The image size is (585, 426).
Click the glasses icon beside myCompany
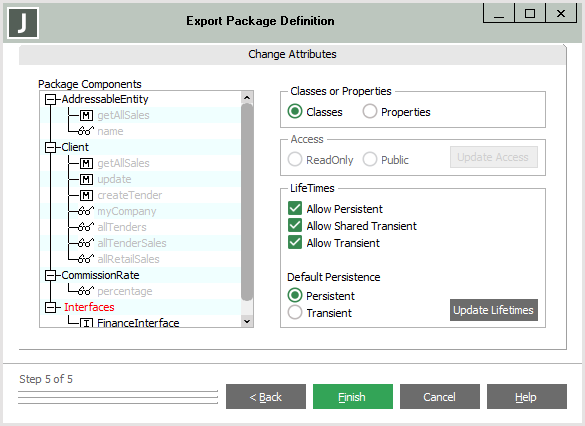(x=86, y=211)
